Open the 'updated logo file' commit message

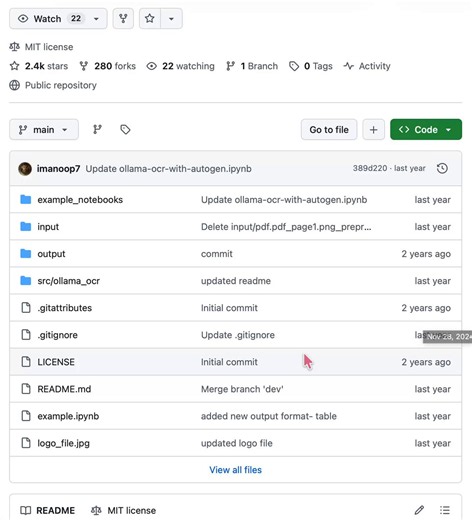[237, 443]
